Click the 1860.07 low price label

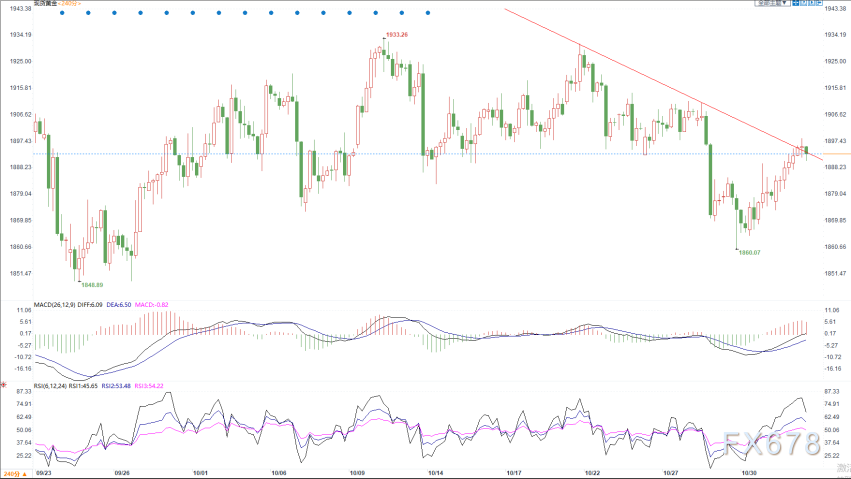[750, 253]
